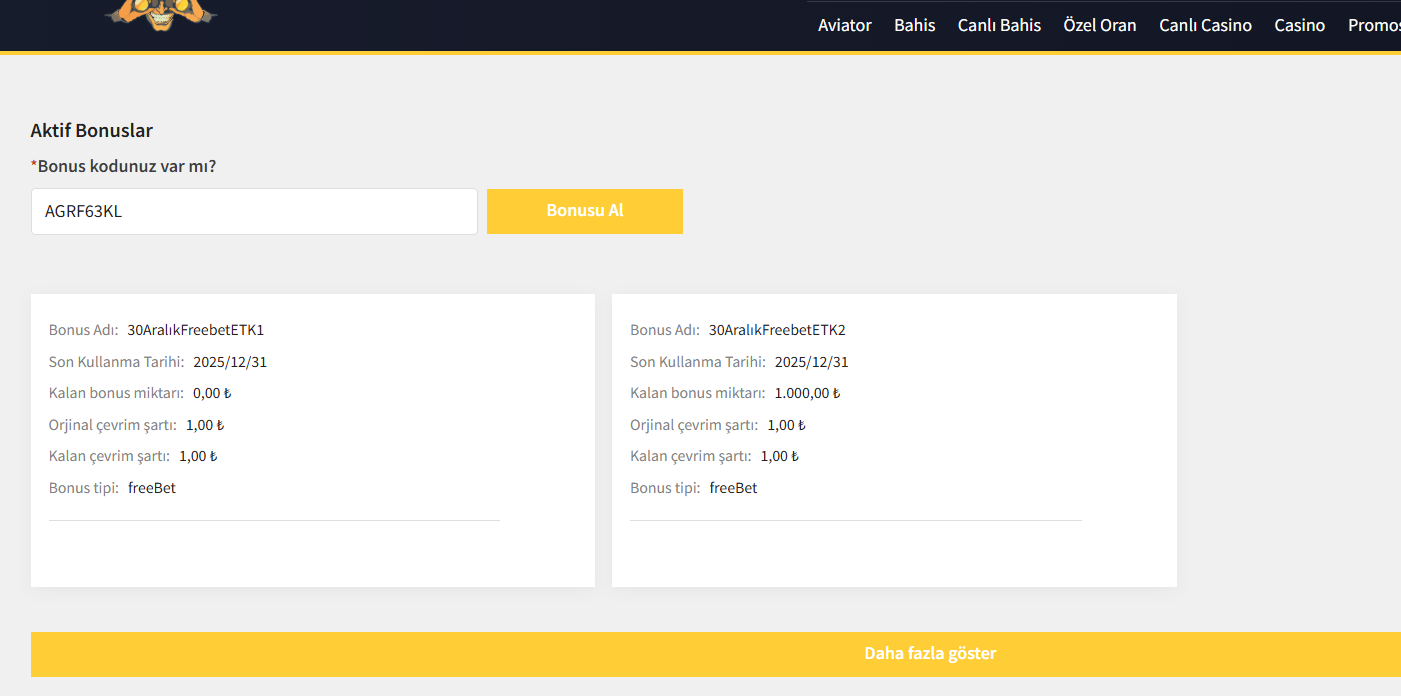Open the Aviator menu item

click(x=845, y=25)
